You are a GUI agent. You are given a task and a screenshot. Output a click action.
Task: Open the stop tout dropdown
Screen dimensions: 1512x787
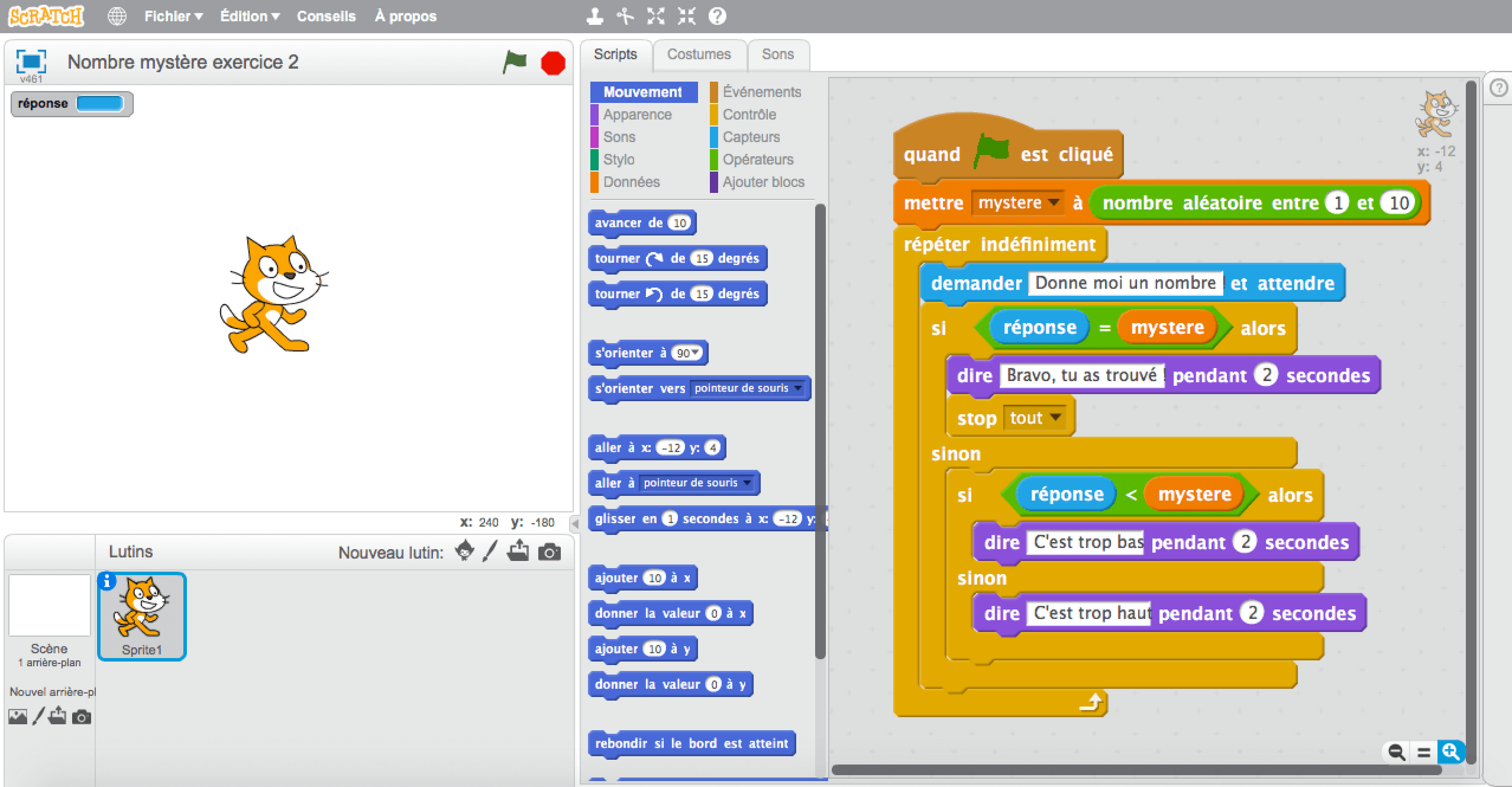[1055, 417]
